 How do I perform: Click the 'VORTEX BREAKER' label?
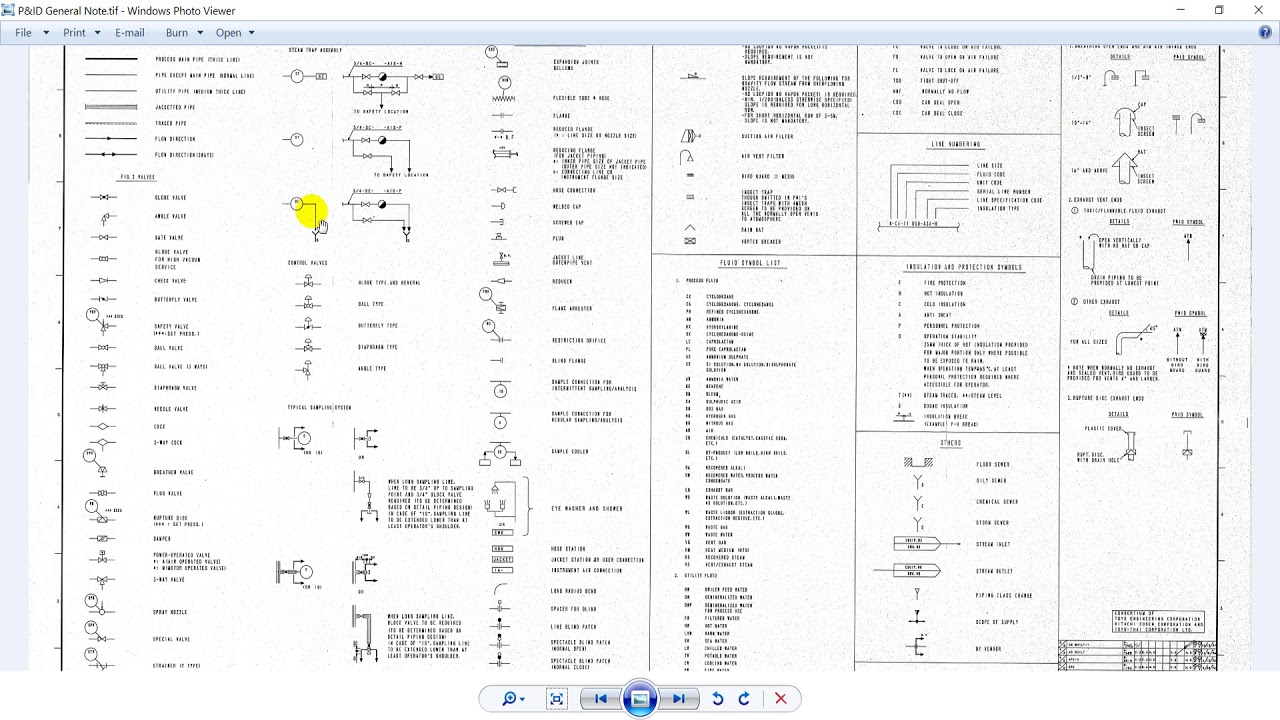[x=759, y=241]
